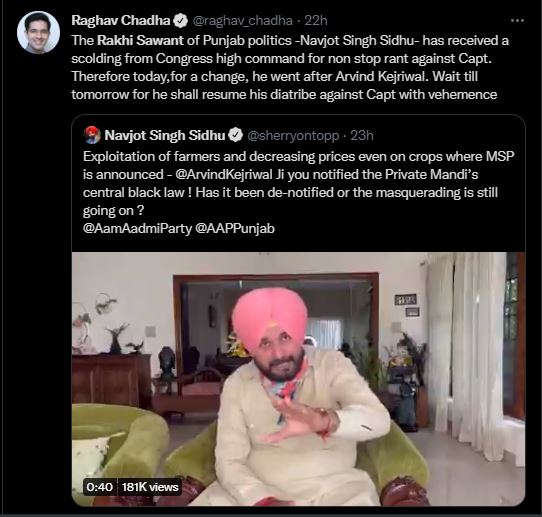
Task: Follow the @AAPPunjab mention
Action: pos(235,228)
